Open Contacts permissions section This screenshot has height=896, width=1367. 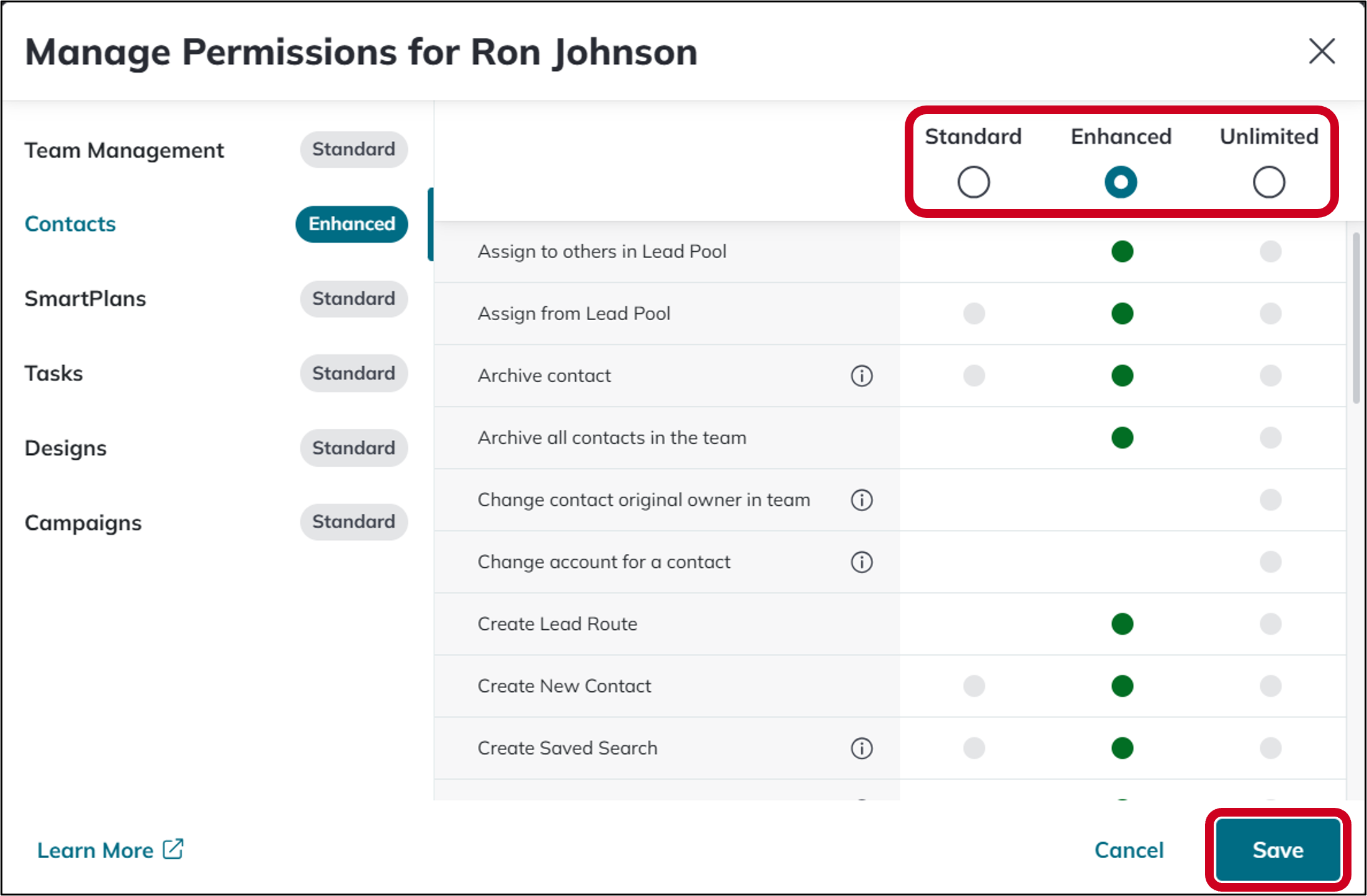tap(70, 224)
